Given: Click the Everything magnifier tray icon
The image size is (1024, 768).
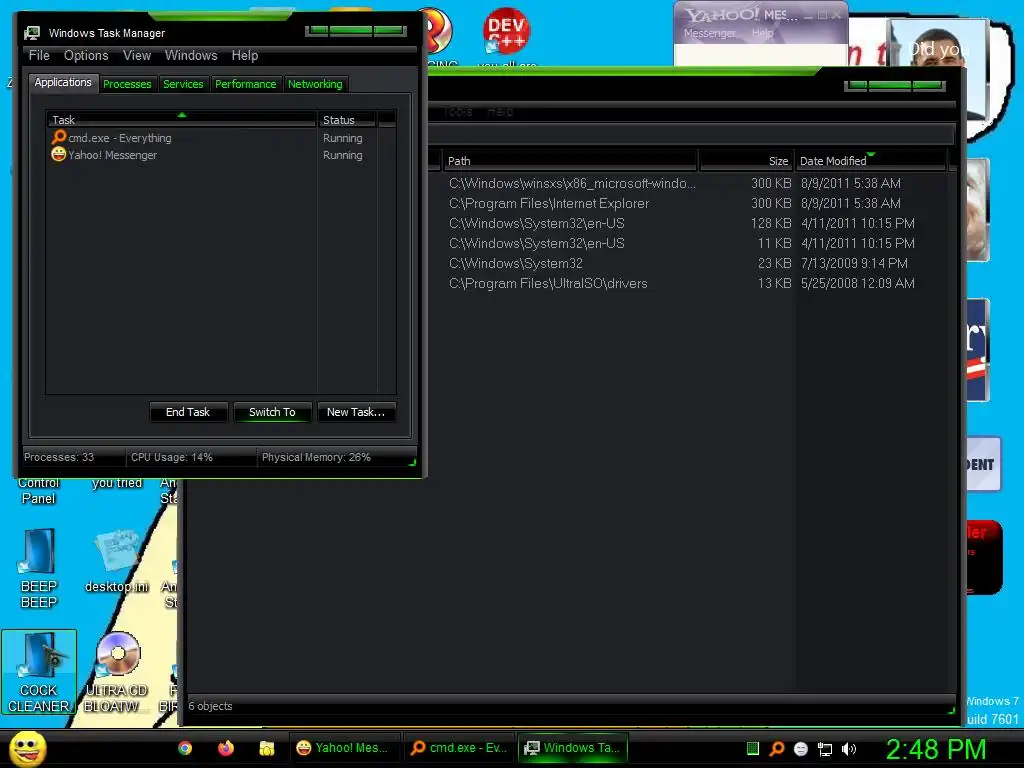Looking at the screenshot, I should pyautogui.click(x=777, y=749).
